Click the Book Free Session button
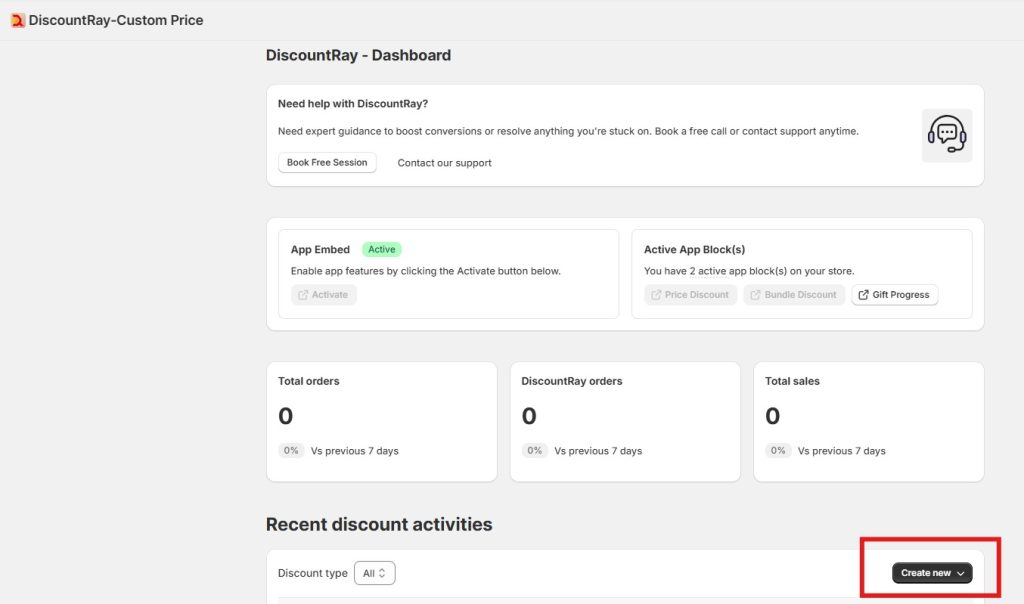 point(327,162)
